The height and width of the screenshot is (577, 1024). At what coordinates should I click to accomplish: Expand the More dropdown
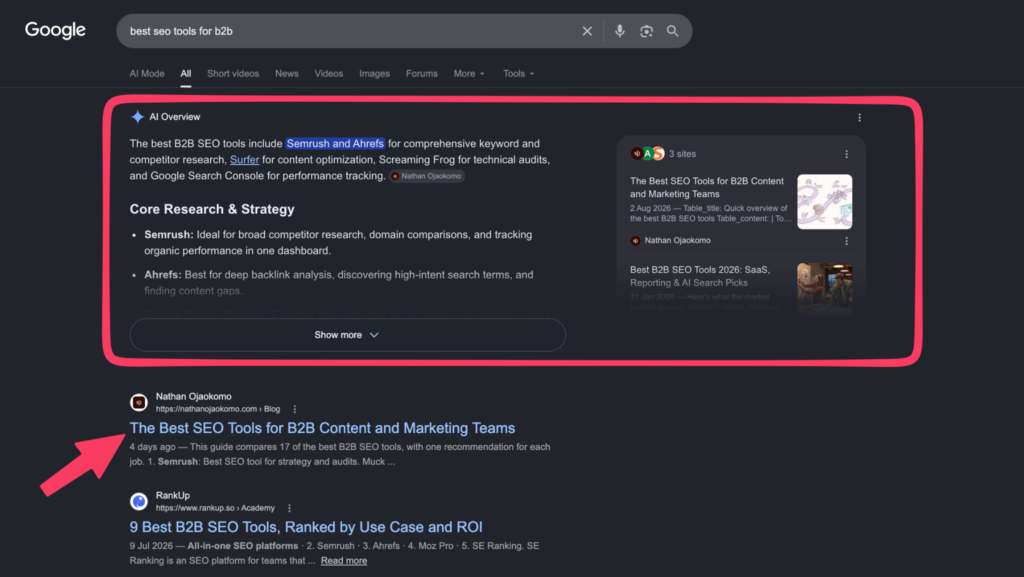tap(469, 74)
